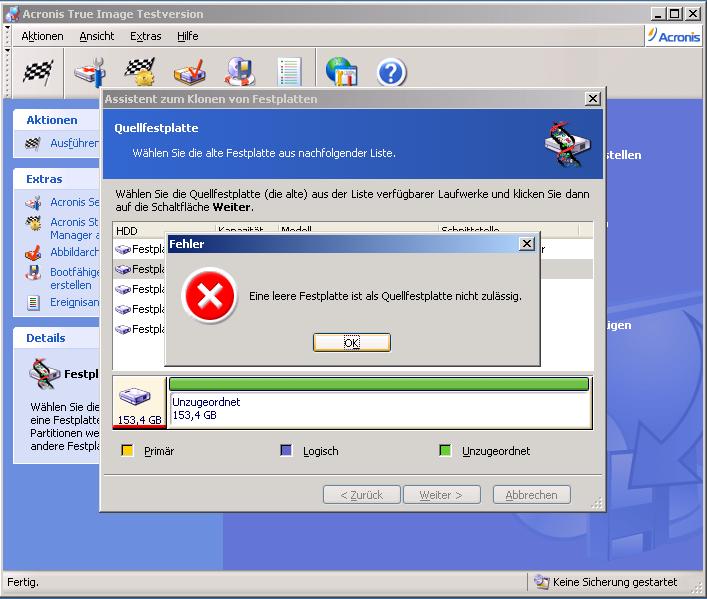Open the Aktionen menu
Image resolution: width=707 pixels, height=599 pixels.
[42, 36]
